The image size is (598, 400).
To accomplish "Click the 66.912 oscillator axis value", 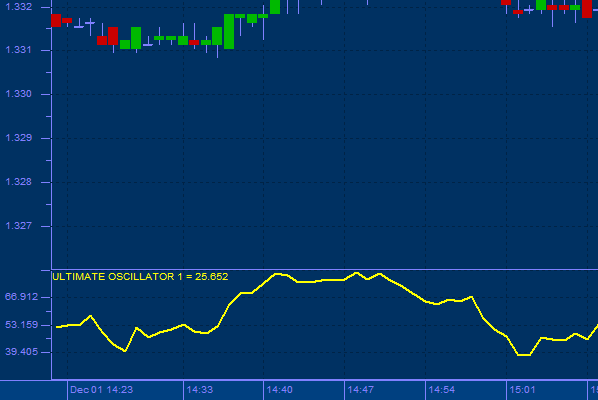I will pos(21,297).
